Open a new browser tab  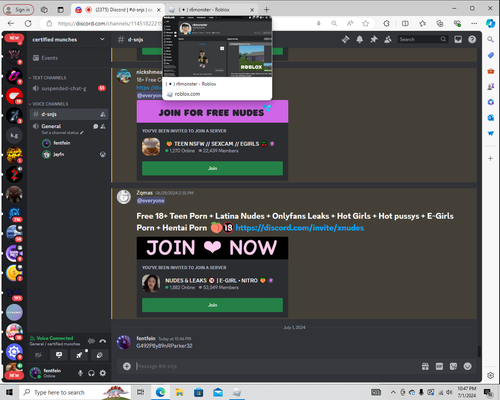266,10
